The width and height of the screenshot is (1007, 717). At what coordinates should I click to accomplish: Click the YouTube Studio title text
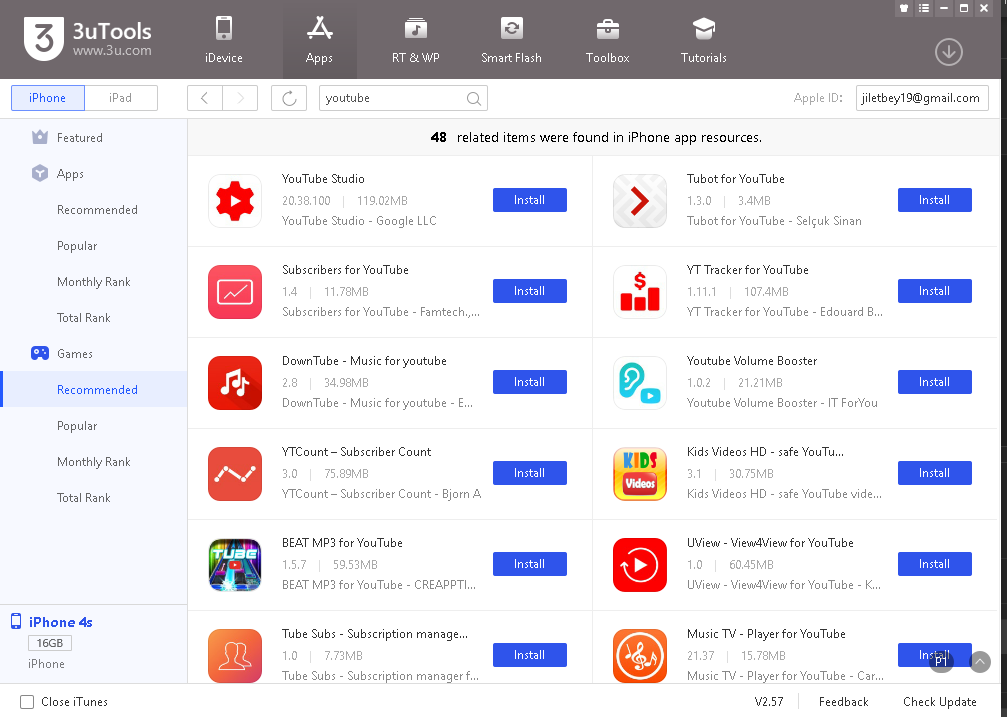(323, 179)
